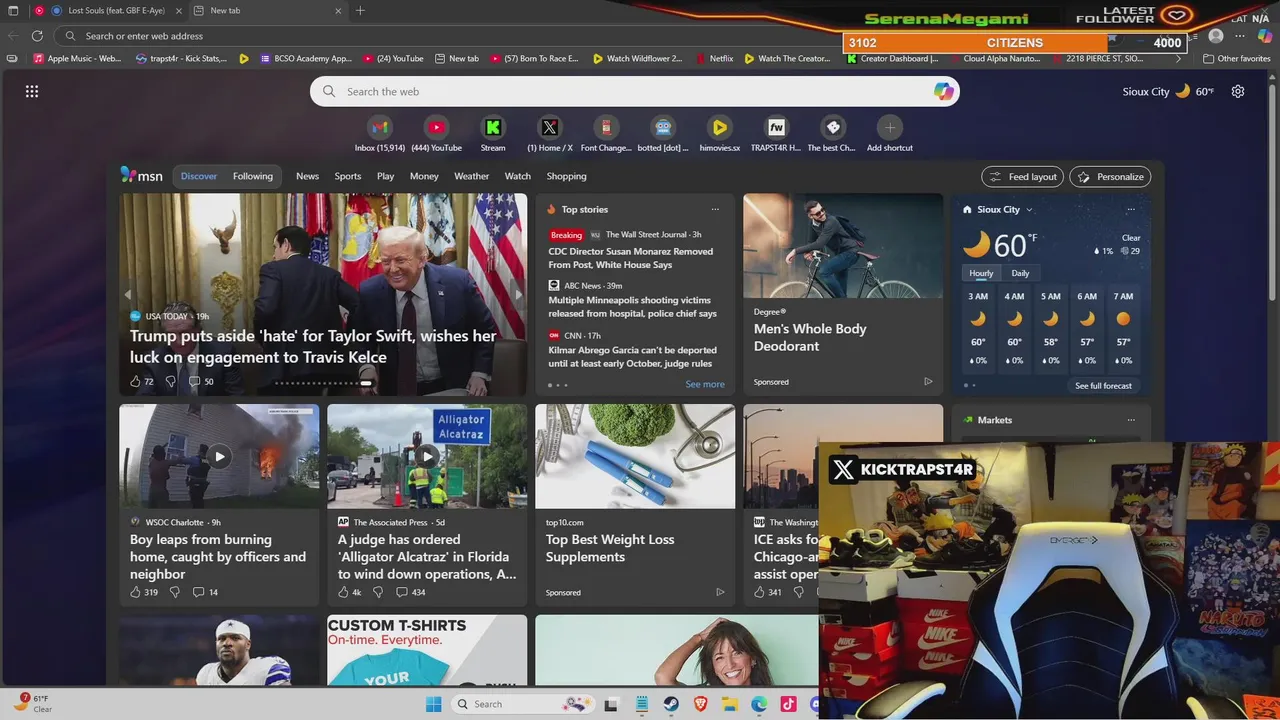Click the Personalize button
This screenshot has height=720, width=1280.
pyautogui.click(x=1110, y=176)
